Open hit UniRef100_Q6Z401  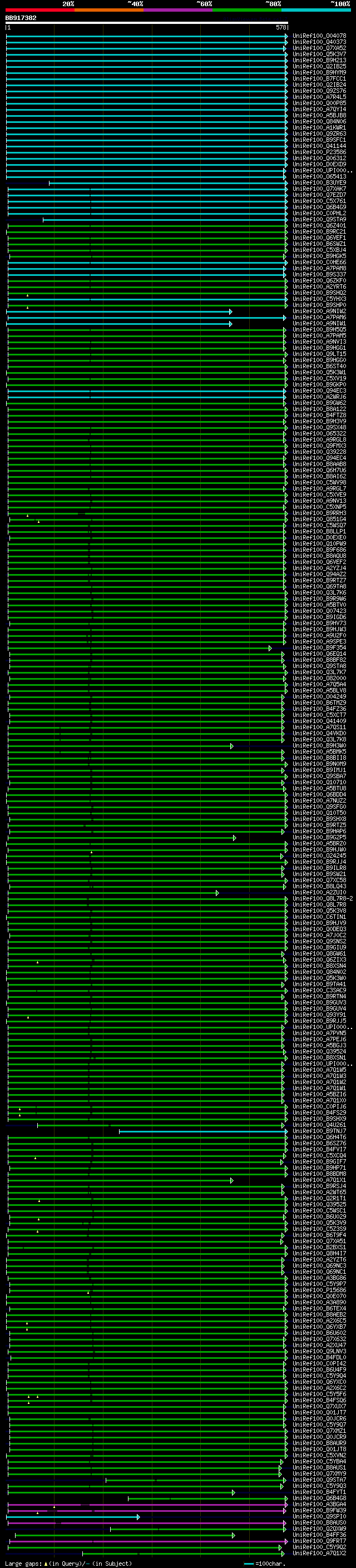tap(319, 226)
